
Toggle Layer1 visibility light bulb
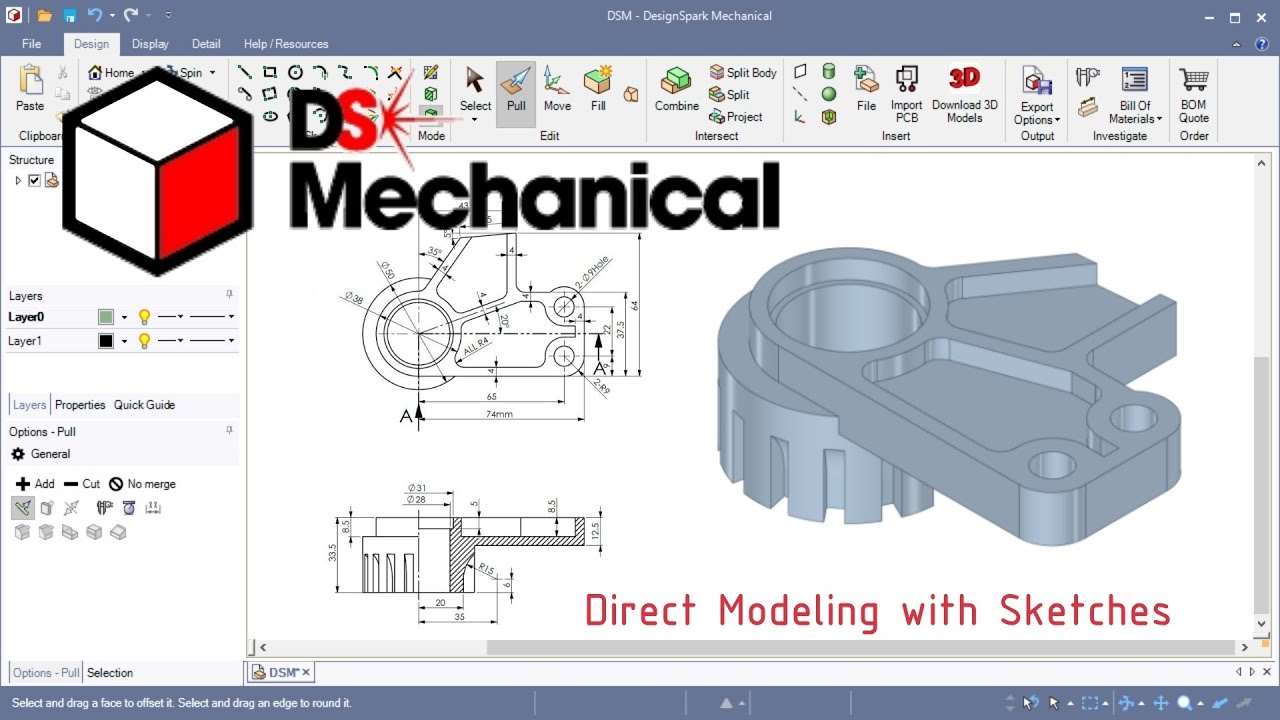point(144,341)
